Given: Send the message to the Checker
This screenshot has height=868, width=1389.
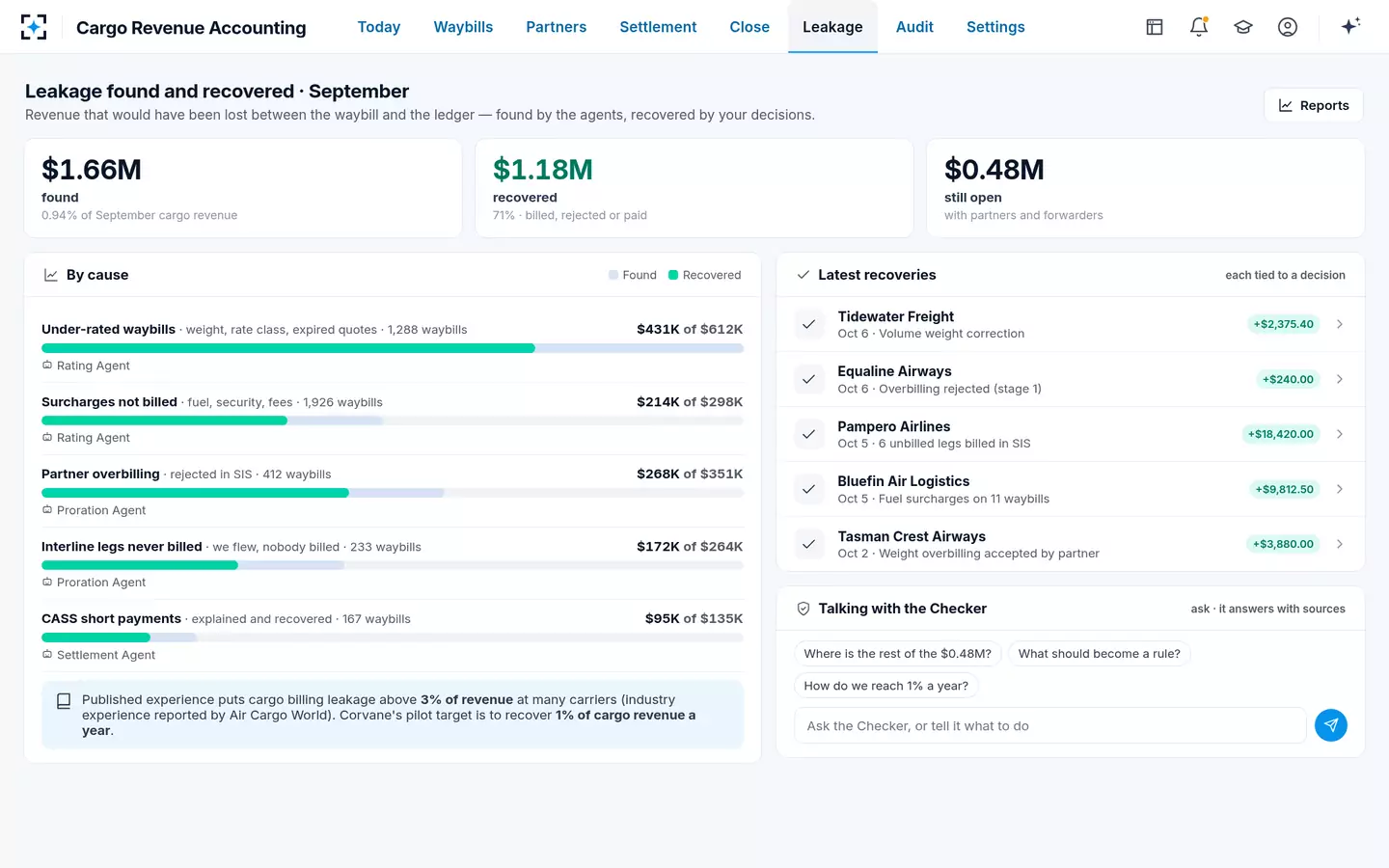Looking at the screenshot, I should pos(1331,725).
